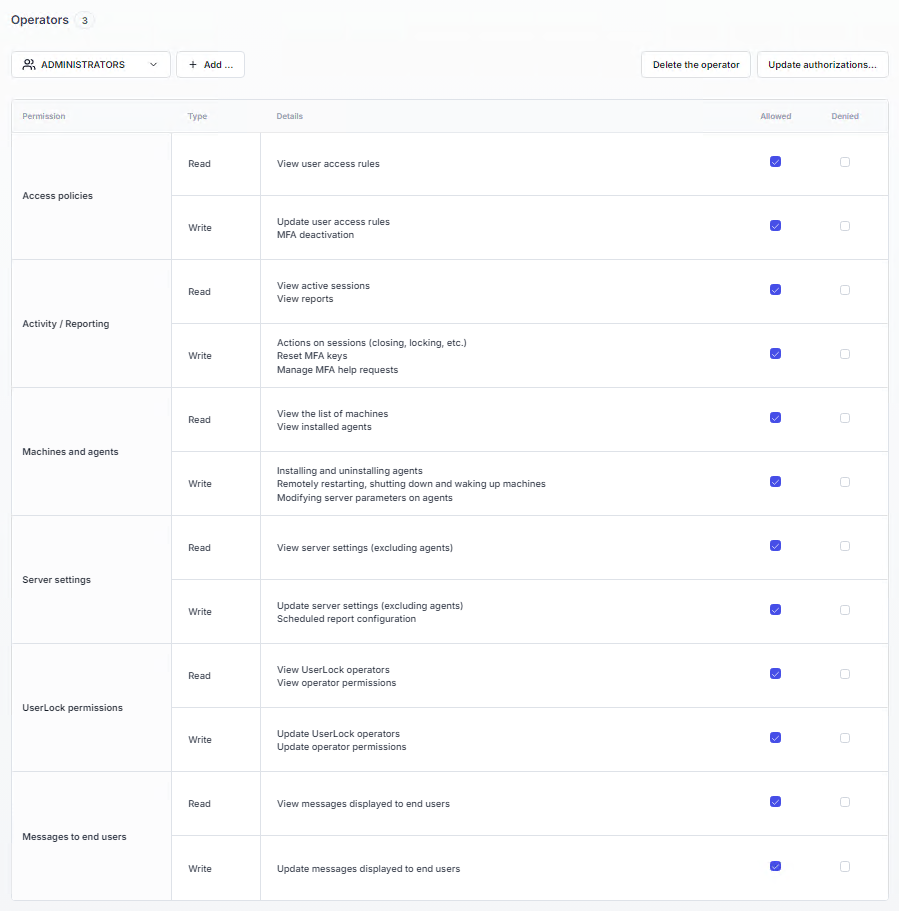Image resolution: width=899 pixels, height=911 pixels.
Task: Uncheck Allowed for Access policies Read
Action: click(x=775, y=162)
